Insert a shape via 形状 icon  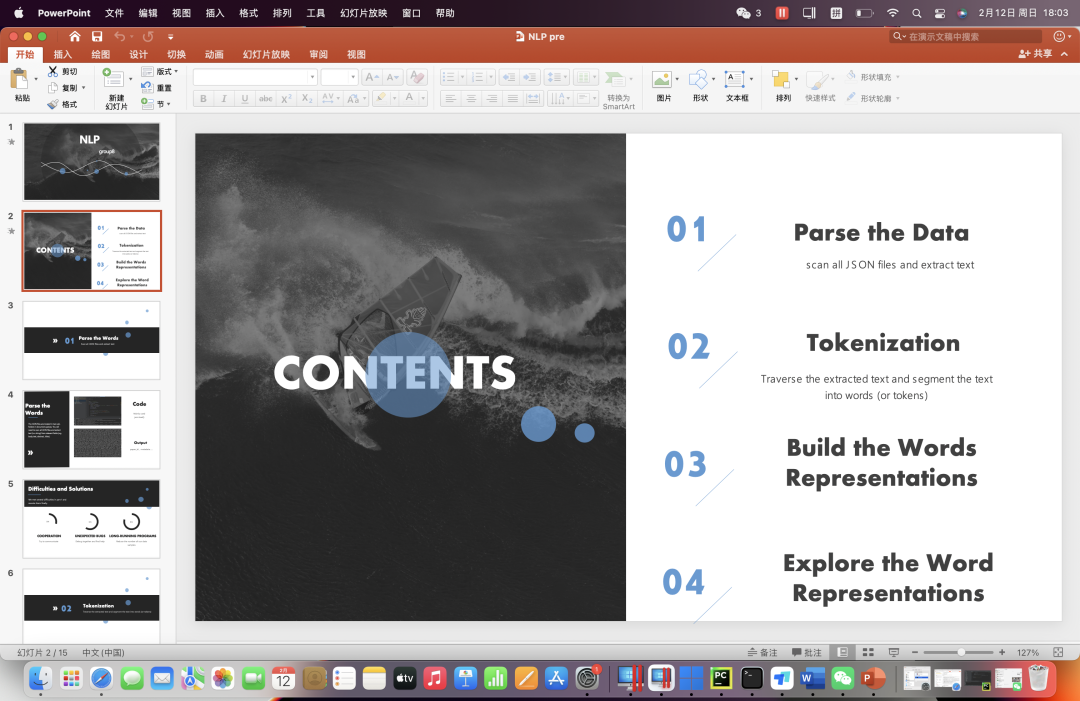click(x=700, y=86)
